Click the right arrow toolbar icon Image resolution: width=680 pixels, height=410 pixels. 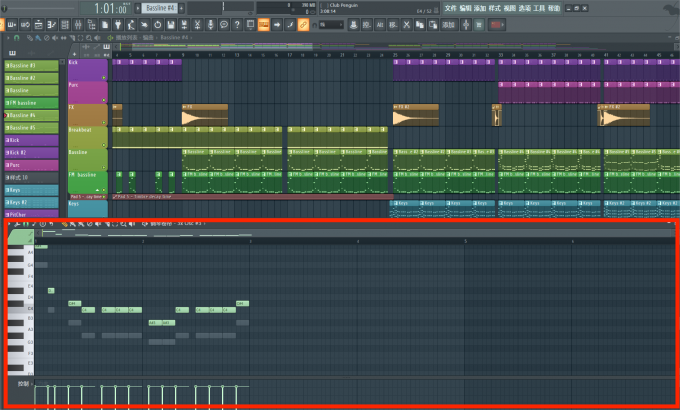(277, 25)
